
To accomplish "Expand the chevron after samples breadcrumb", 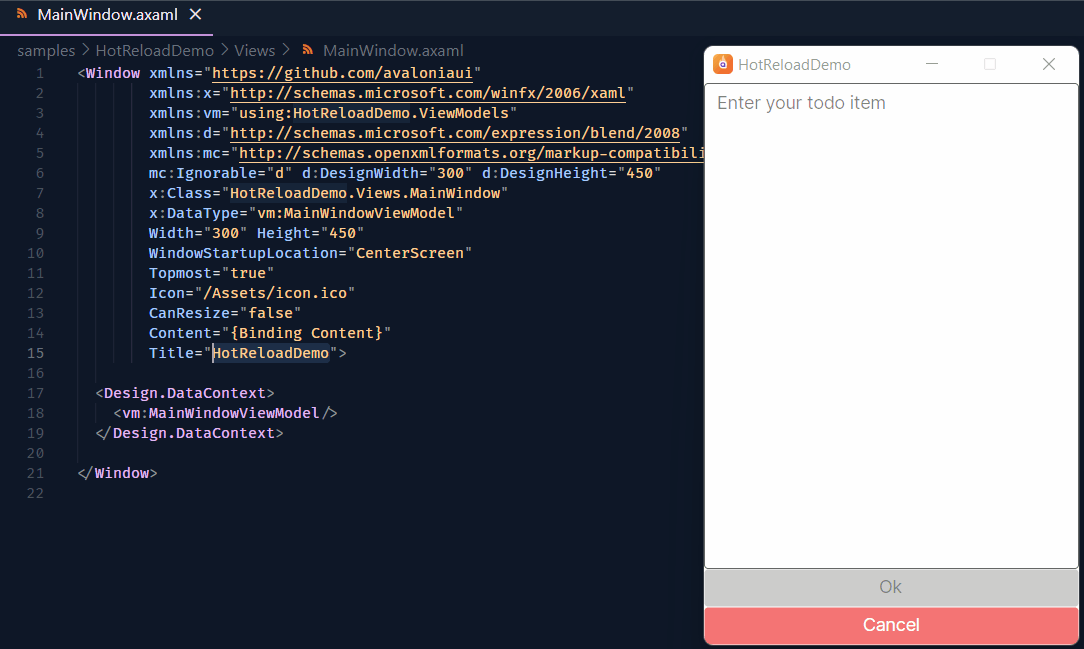I will coord(86,50).
